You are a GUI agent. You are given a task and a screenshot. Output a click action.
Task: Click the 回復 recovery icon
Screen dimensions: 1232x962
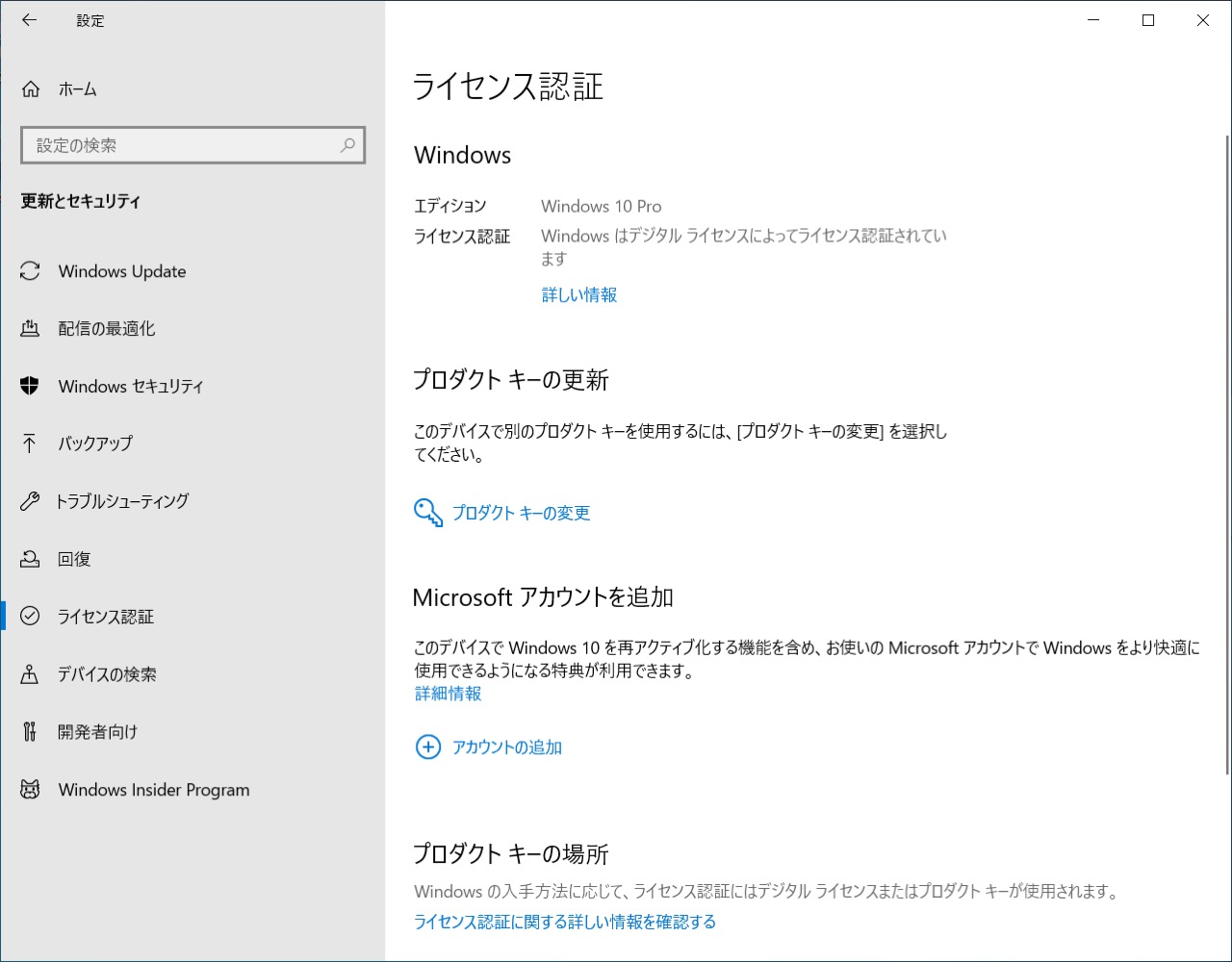(x=30, y=559)
